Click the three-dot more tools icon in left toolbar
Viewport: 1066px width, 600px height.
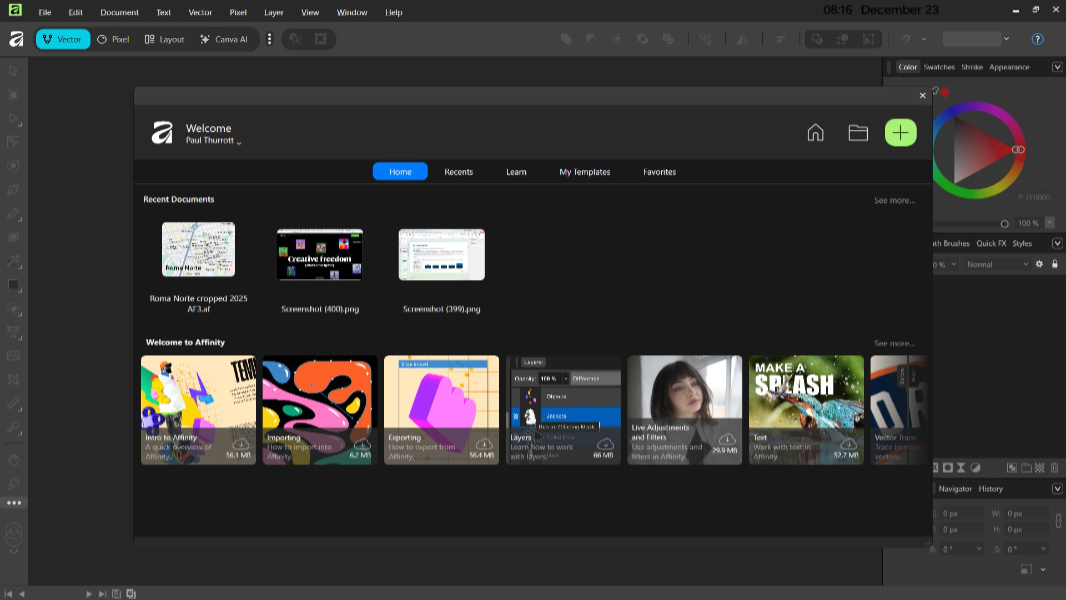pos(14,503)
